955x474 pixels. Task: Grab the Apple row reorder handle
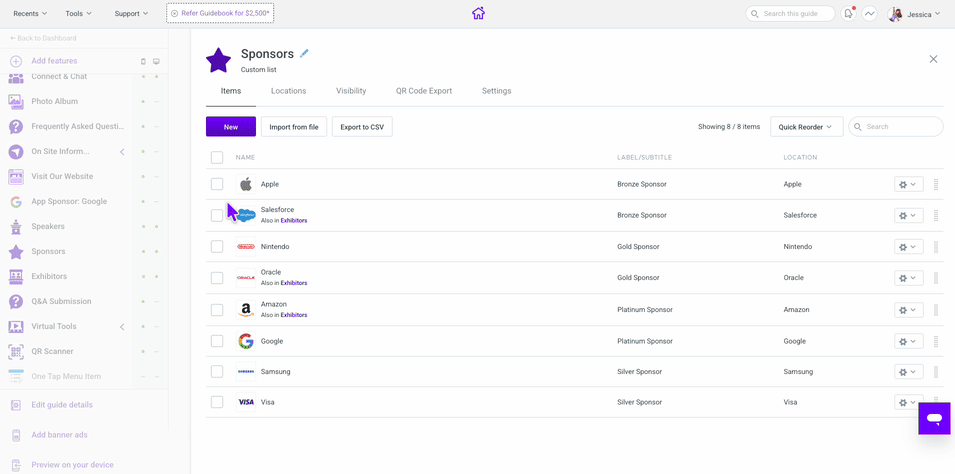(x=936, y=184)
